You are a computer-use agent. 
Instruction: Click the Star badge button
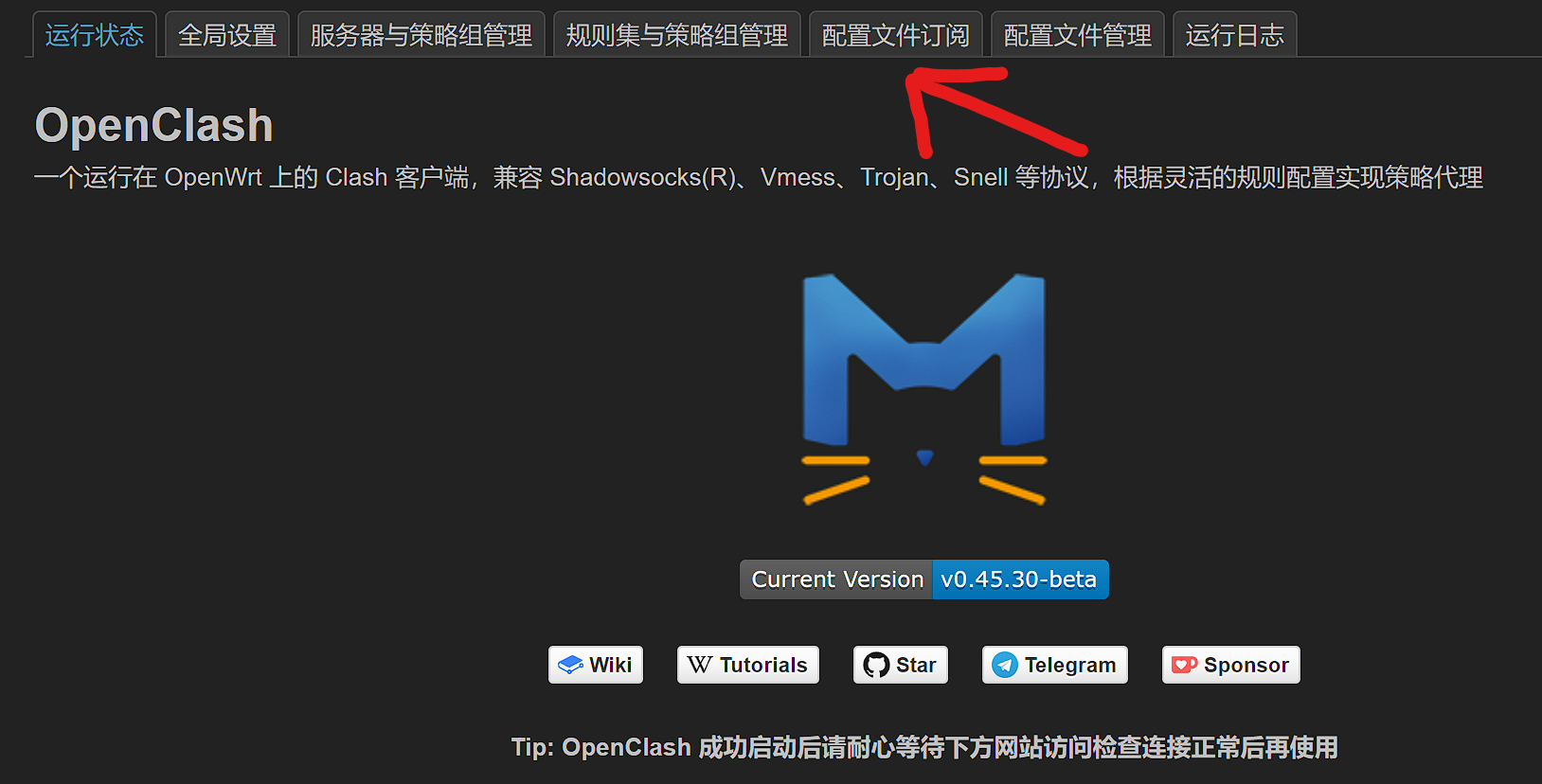click(901, 665)
